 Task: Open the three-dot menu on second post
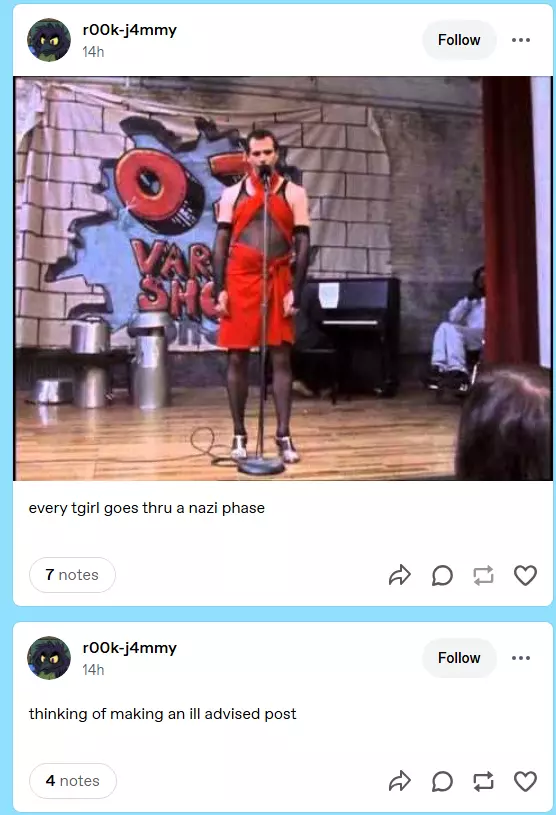(521, 658)
